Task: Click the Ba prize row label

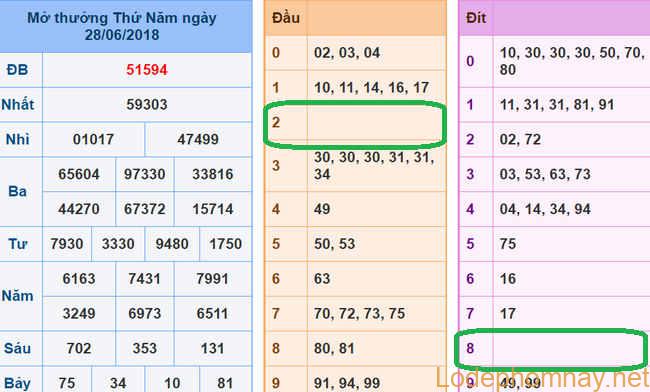Action: click(x=17, y=191)
